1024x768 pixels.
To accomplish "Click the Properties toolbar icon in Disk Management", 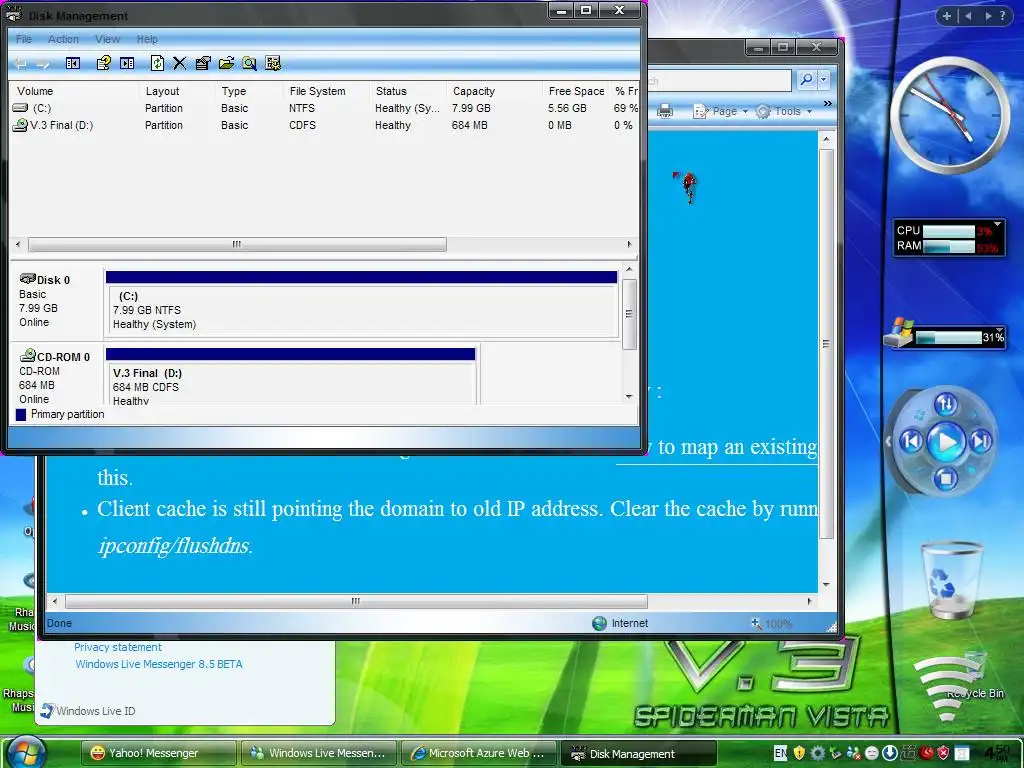I will pos(203,63).
